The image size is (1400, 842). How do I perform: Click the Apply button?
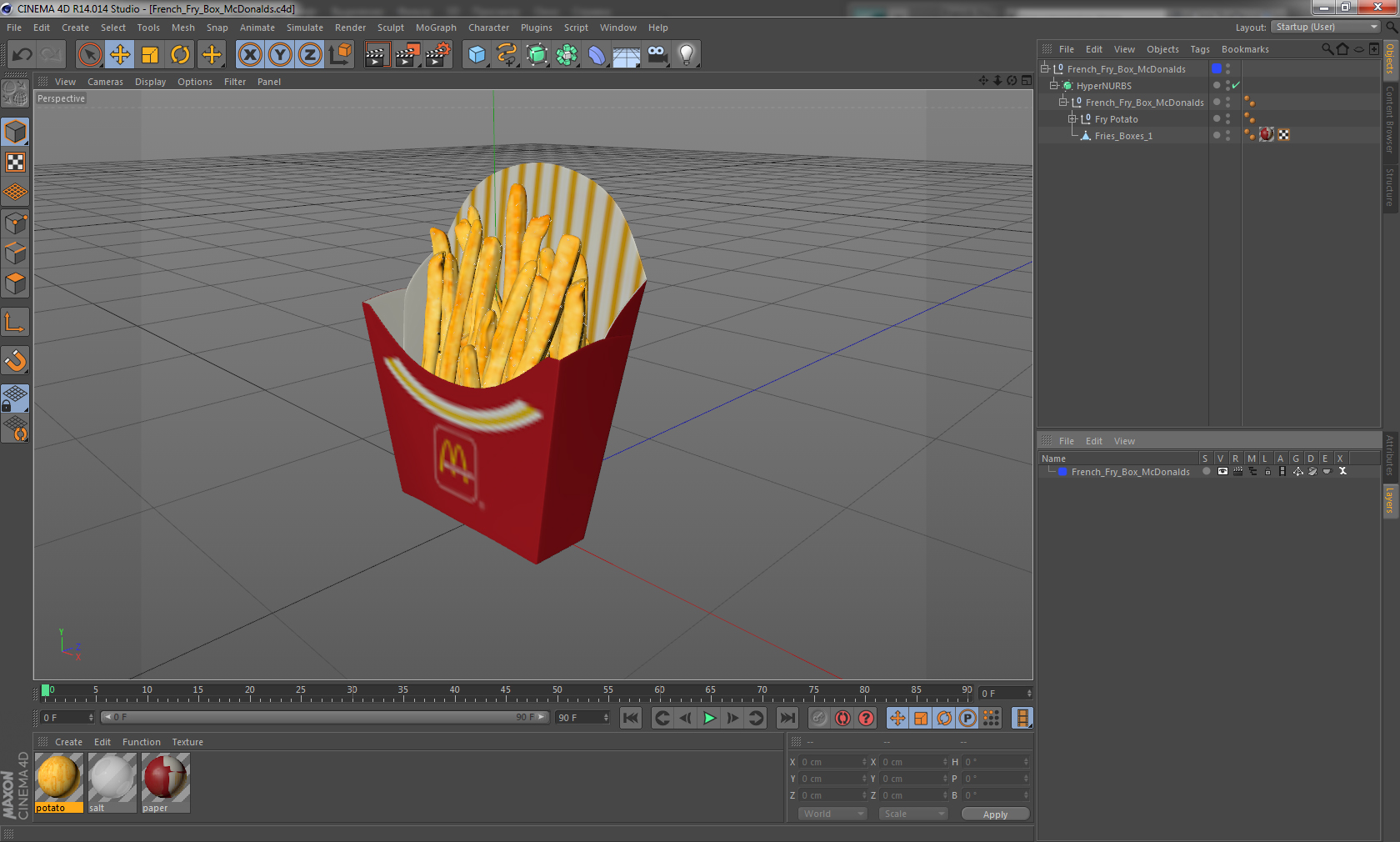coord(995,814)
